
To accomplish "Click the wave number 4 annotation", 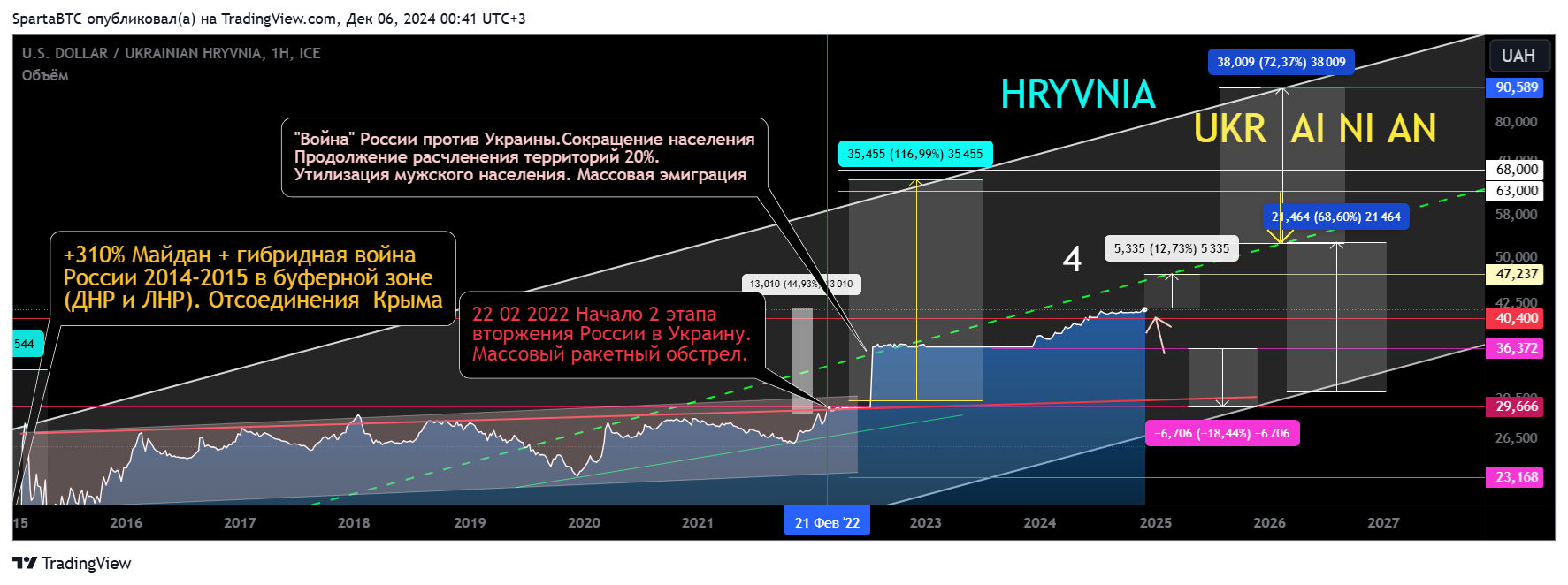I will [1072, 260].
